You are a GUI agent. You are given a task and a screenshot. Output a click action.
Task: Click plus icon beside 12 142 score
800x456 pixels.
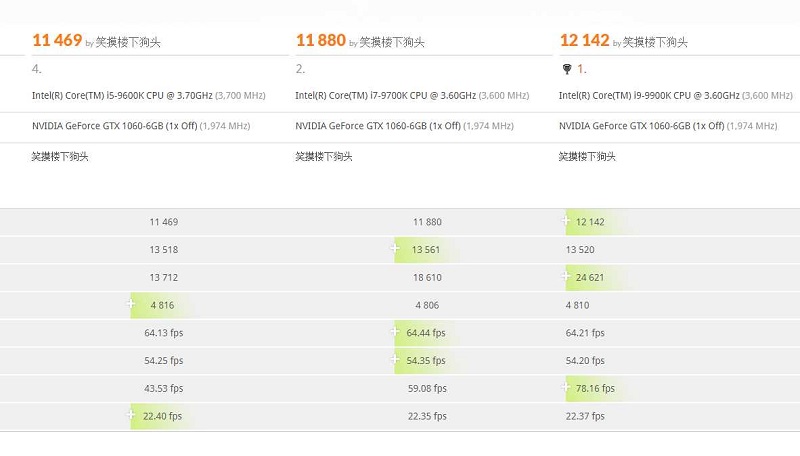click(x=566, y=220)
